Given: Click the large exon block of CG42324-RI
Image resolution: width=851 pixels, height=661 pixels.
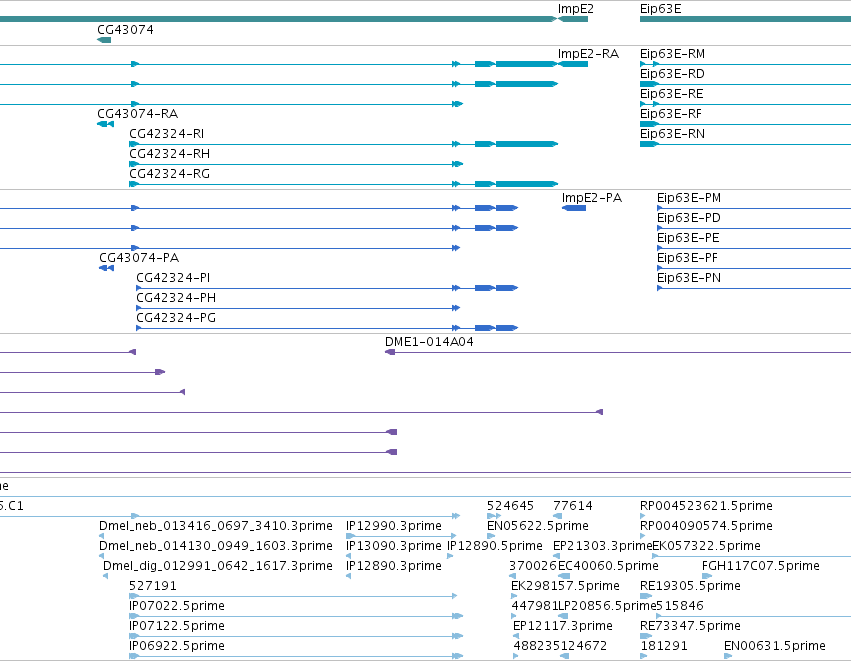Looking at the screenshot, I should pyautogui.click(x=526, y=144).
